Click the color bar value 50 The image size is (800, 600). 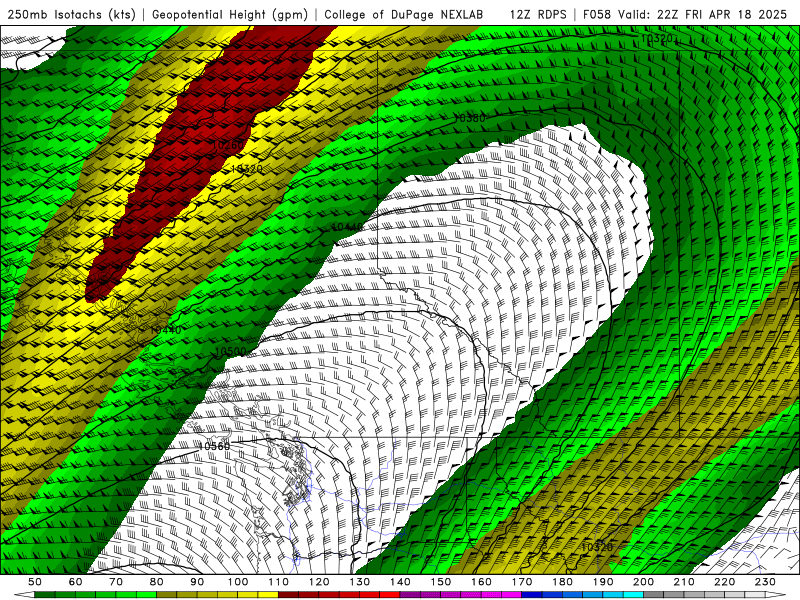coord(35,582)
